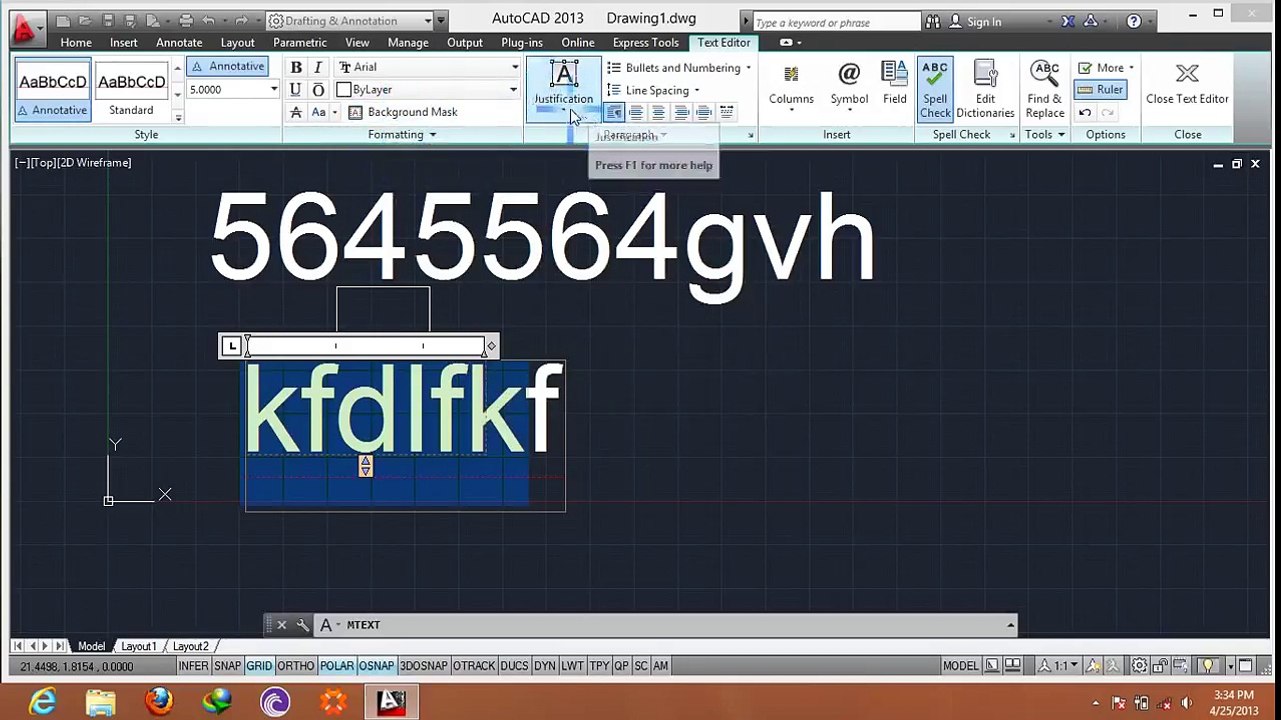1281x720 pixels.
Task: Open the Columns dropdown
Action: click(791, 86)
